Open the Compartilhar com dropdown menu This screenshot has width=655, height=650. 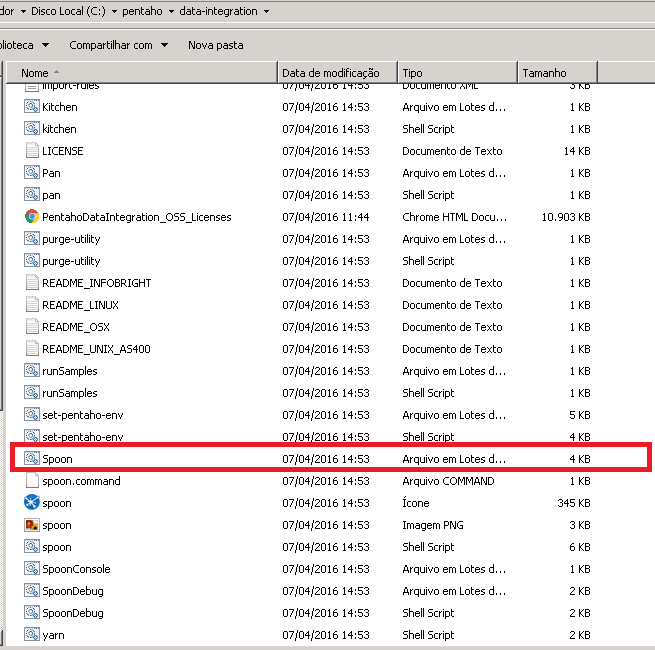118,45
